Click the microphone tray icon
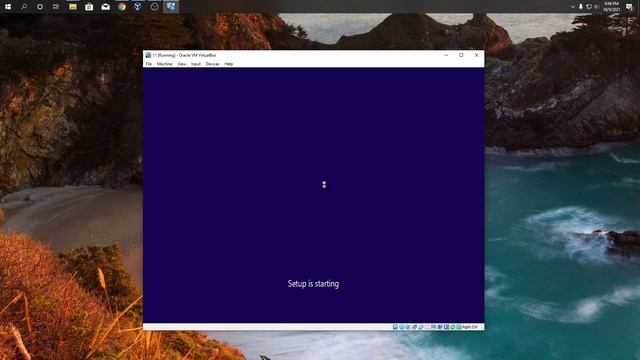The width and height of the screenshot is (640, 360). click(x=580, y=7)
